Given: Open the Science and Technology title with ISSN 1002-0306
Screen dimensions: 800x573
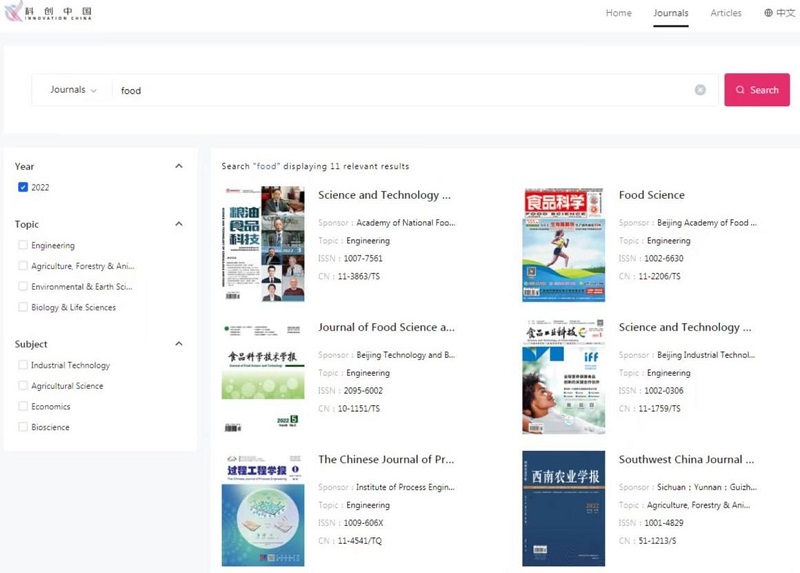Looking at the screenshot, I should tap(685, 327).
